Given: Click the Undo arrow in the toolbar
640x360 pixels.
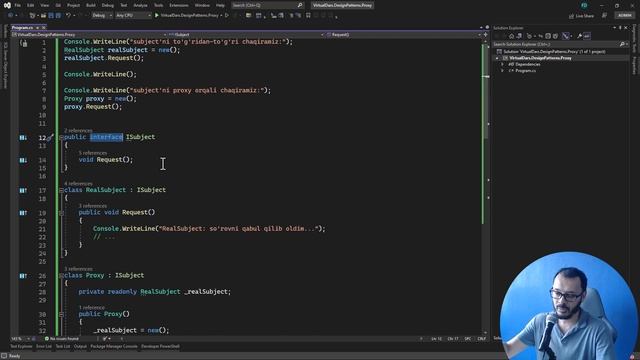Looking at the screenshot, I should coord(68,16).
